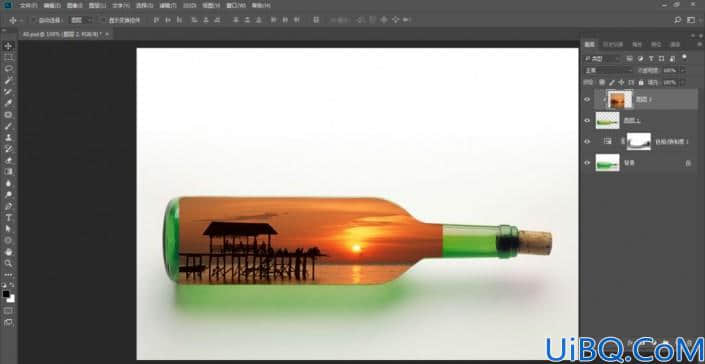This screenshot has width=705, height=364.
Task: Select the Brush tool
Action: click(8, 126)
